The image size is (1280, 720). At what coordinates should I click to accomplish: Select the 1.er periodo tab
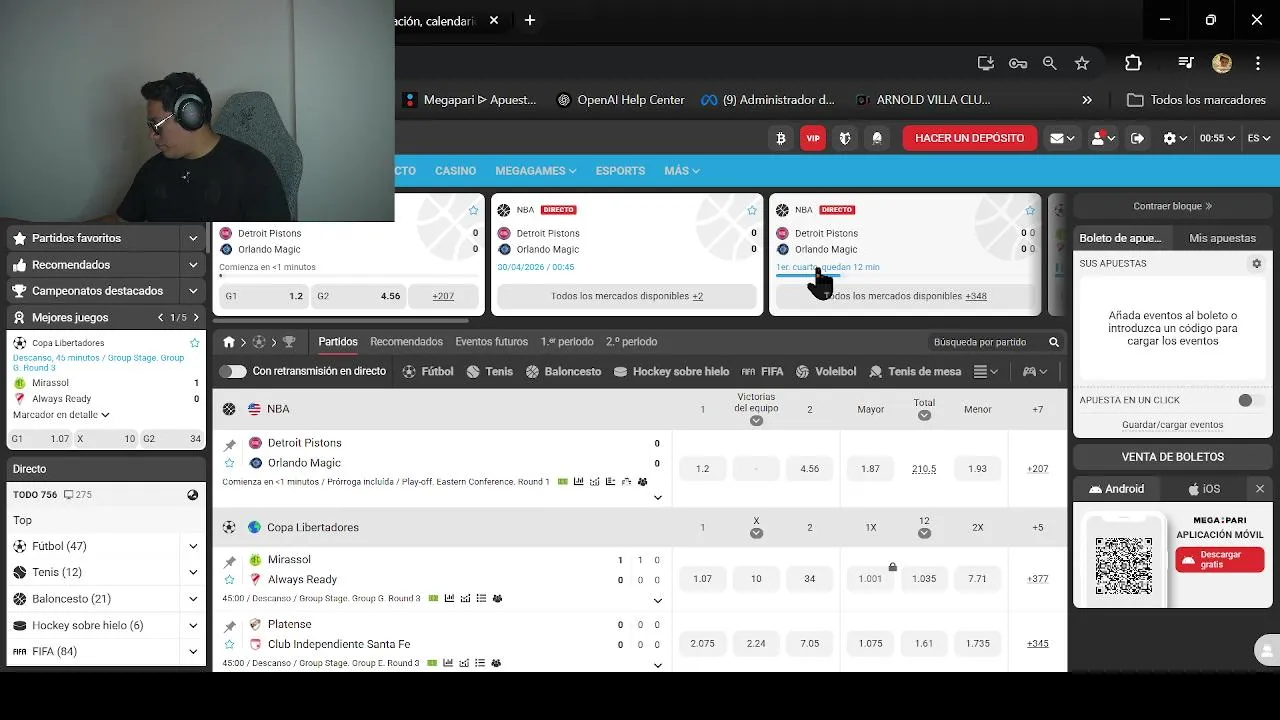coord(567,342)
